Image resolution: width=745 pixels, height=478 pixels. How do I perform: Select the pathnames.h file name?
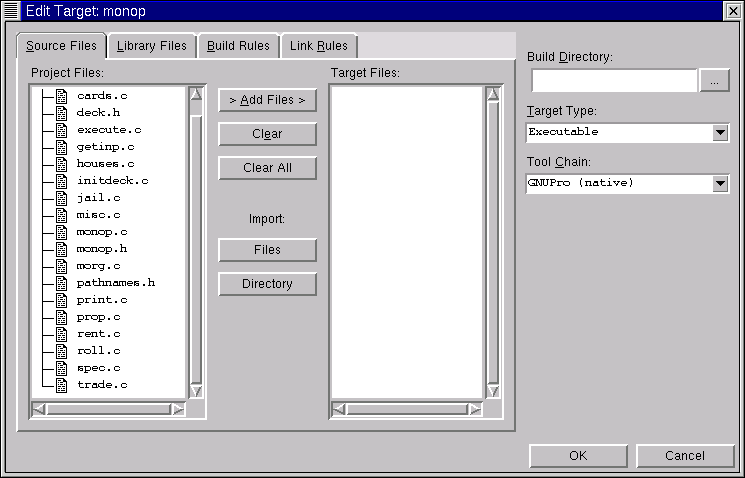pos(116,283)
